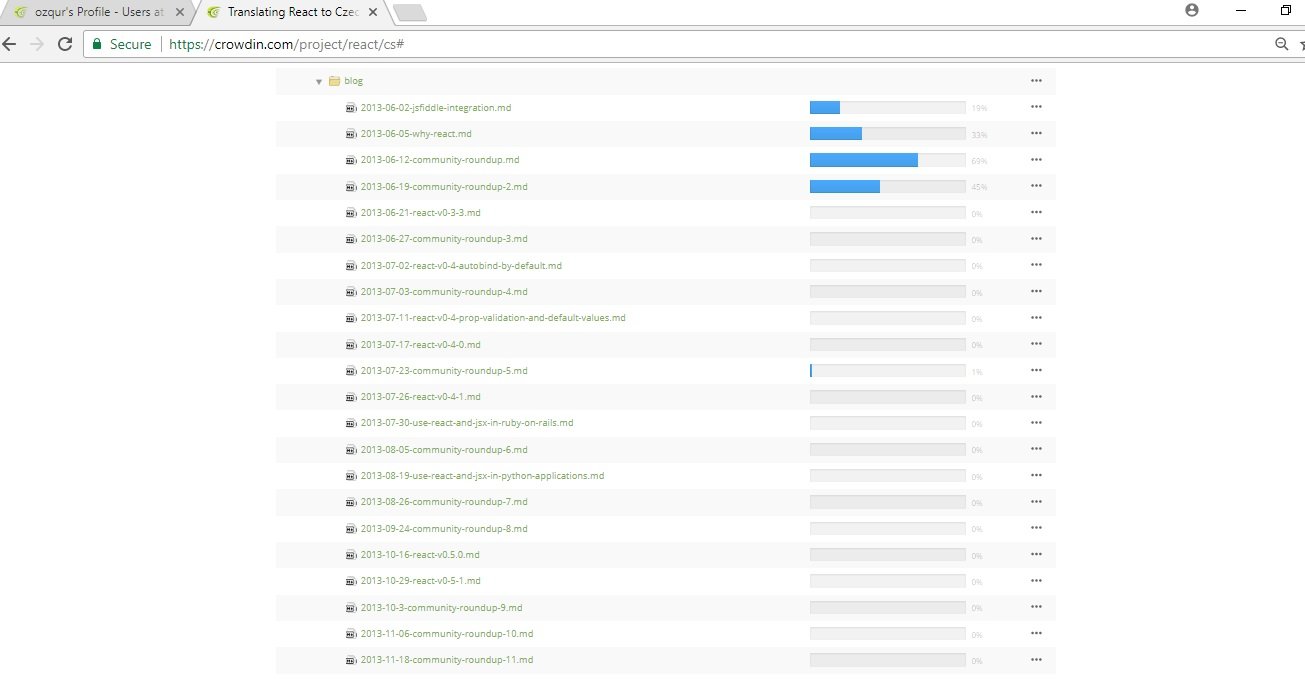Click progress bar of jsfiddle-integration.md file
Image resolution: width=1305 pixels, height=679 pixels.
pos(887,107)
